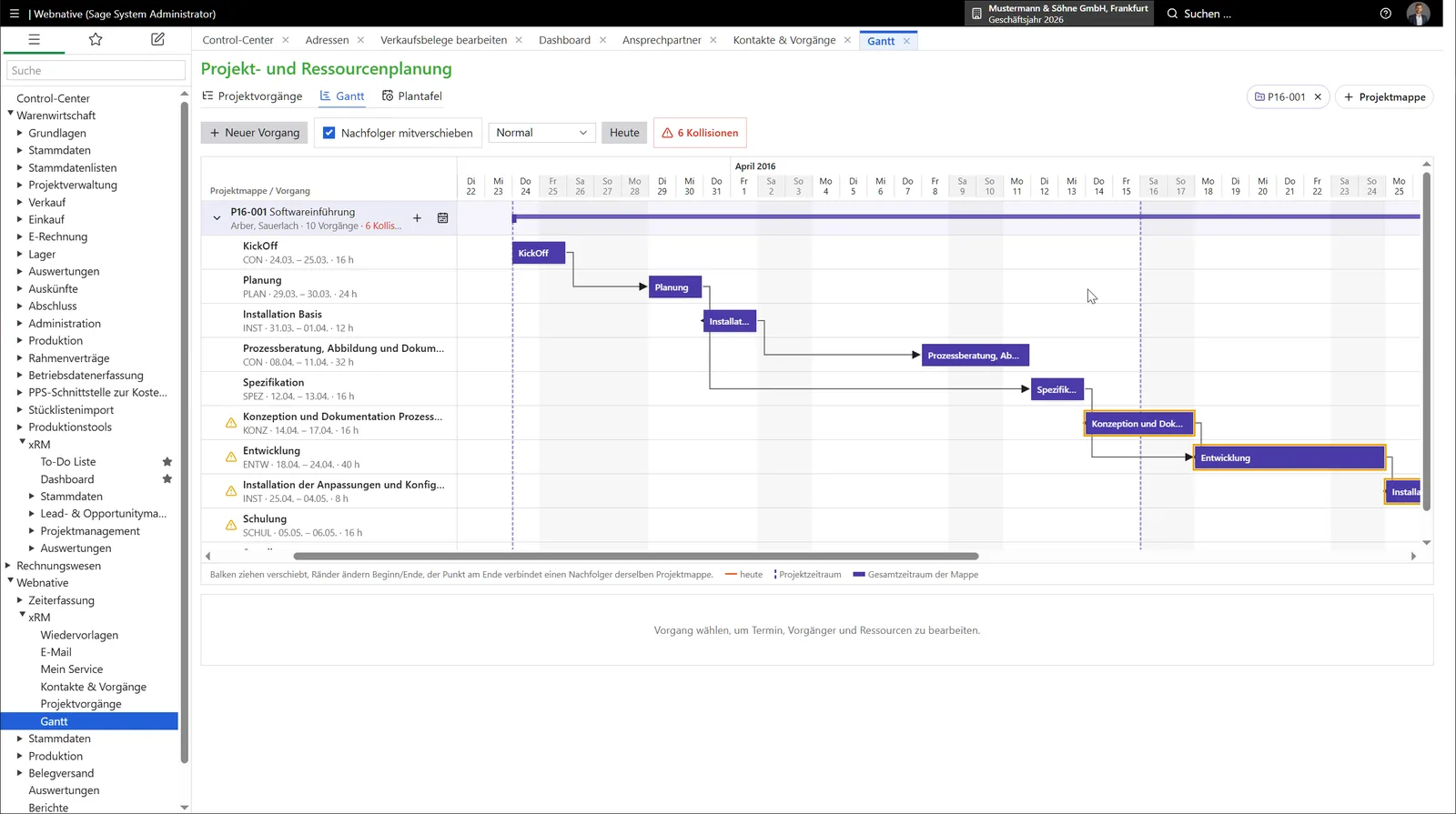Expand the Rechnungswesen tree node
The image size is (1456, 814).
tap(8, 566)
